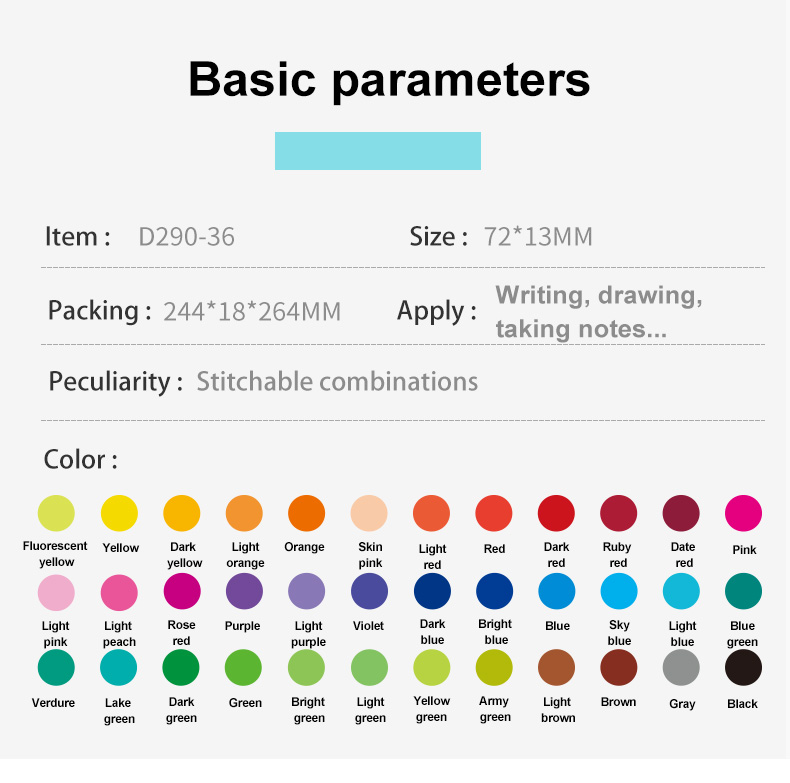Viewport: 790px width, 783px height.
Task: Pick the Skin pink color swatch
Action: (369, 513)
